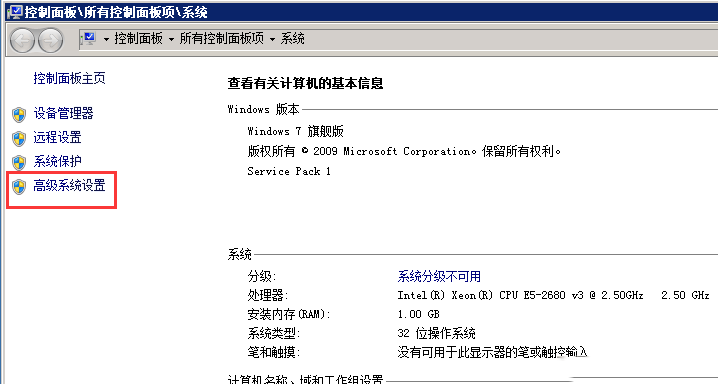Open 远程设置 from the sidebar

[57, 137]
